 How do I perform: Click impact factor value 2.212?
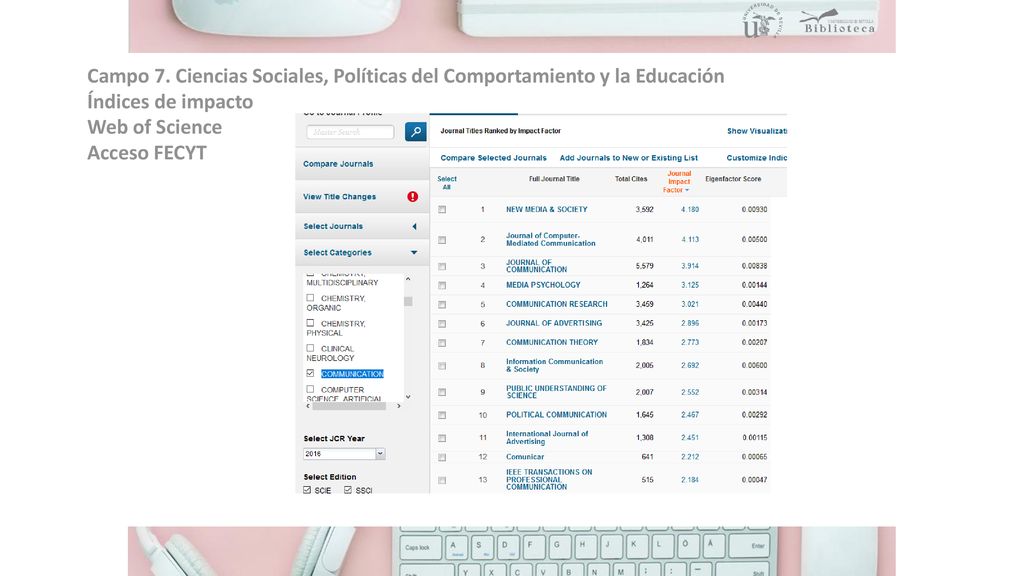pos(690,457)
